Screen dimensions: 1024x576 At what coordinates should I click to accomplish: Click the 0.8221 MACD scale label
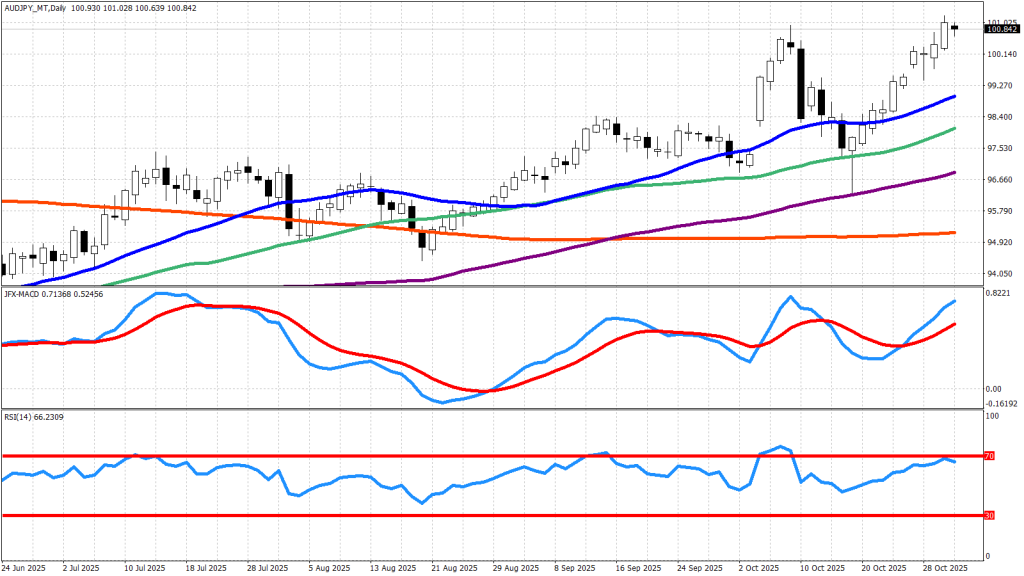1000,291
